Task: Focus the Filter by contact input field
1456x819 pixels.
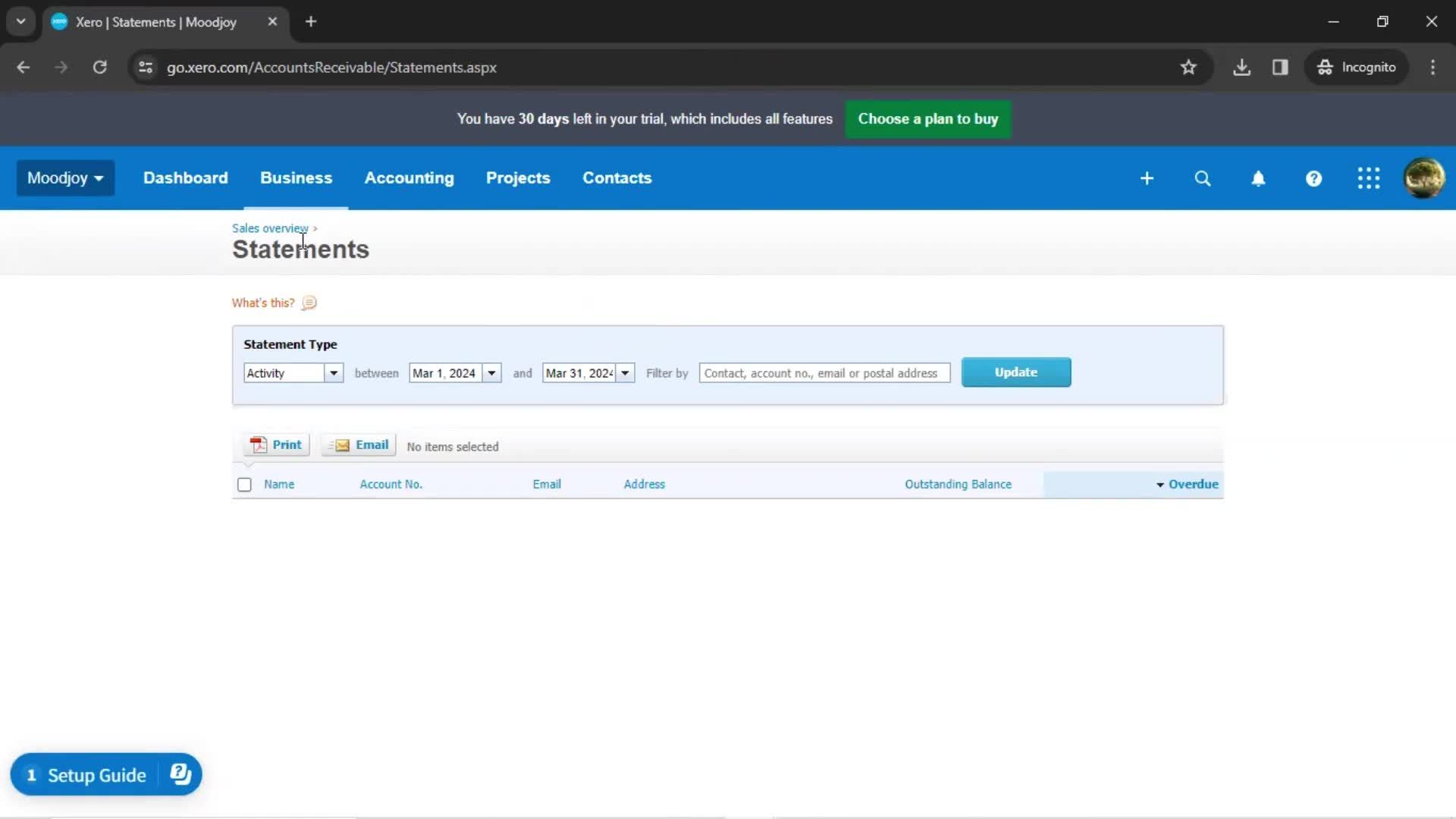Action: [824, 373]
